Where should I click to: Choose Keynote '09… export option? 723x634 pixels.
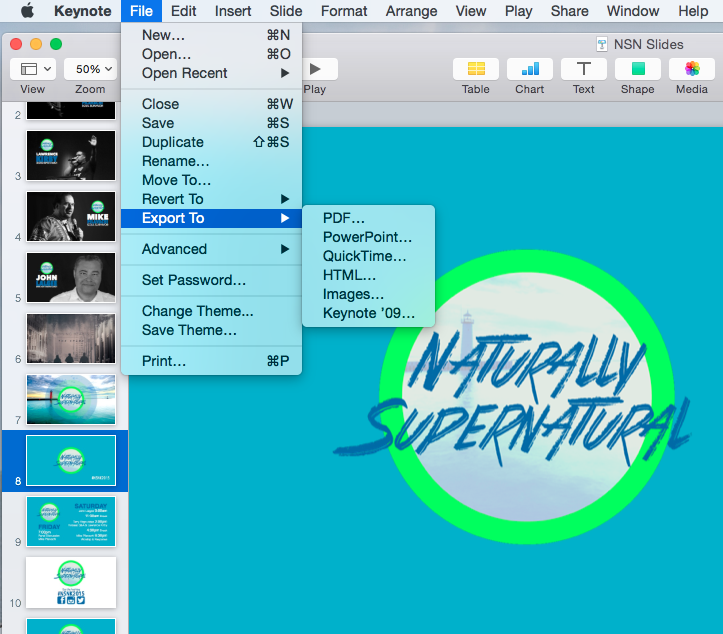point(368,313)
